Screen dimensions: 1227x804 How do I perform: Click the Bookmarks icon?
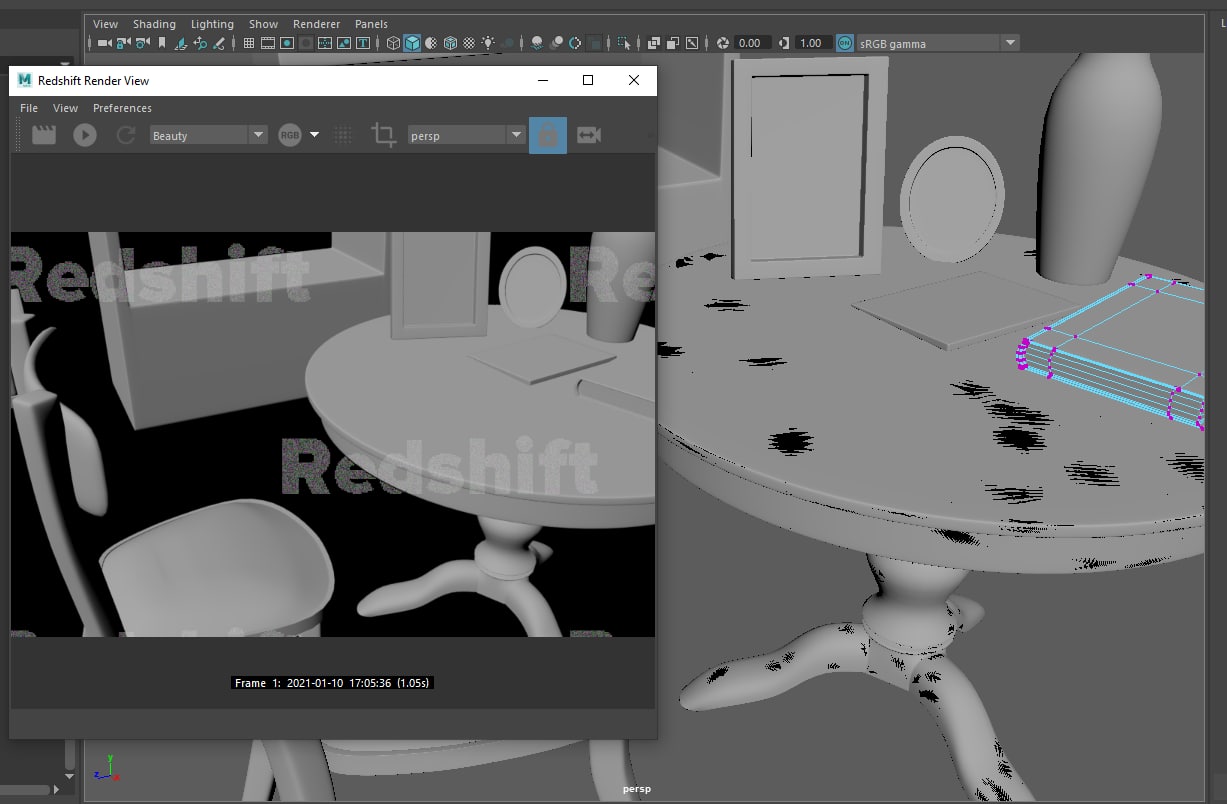[162, 43]
